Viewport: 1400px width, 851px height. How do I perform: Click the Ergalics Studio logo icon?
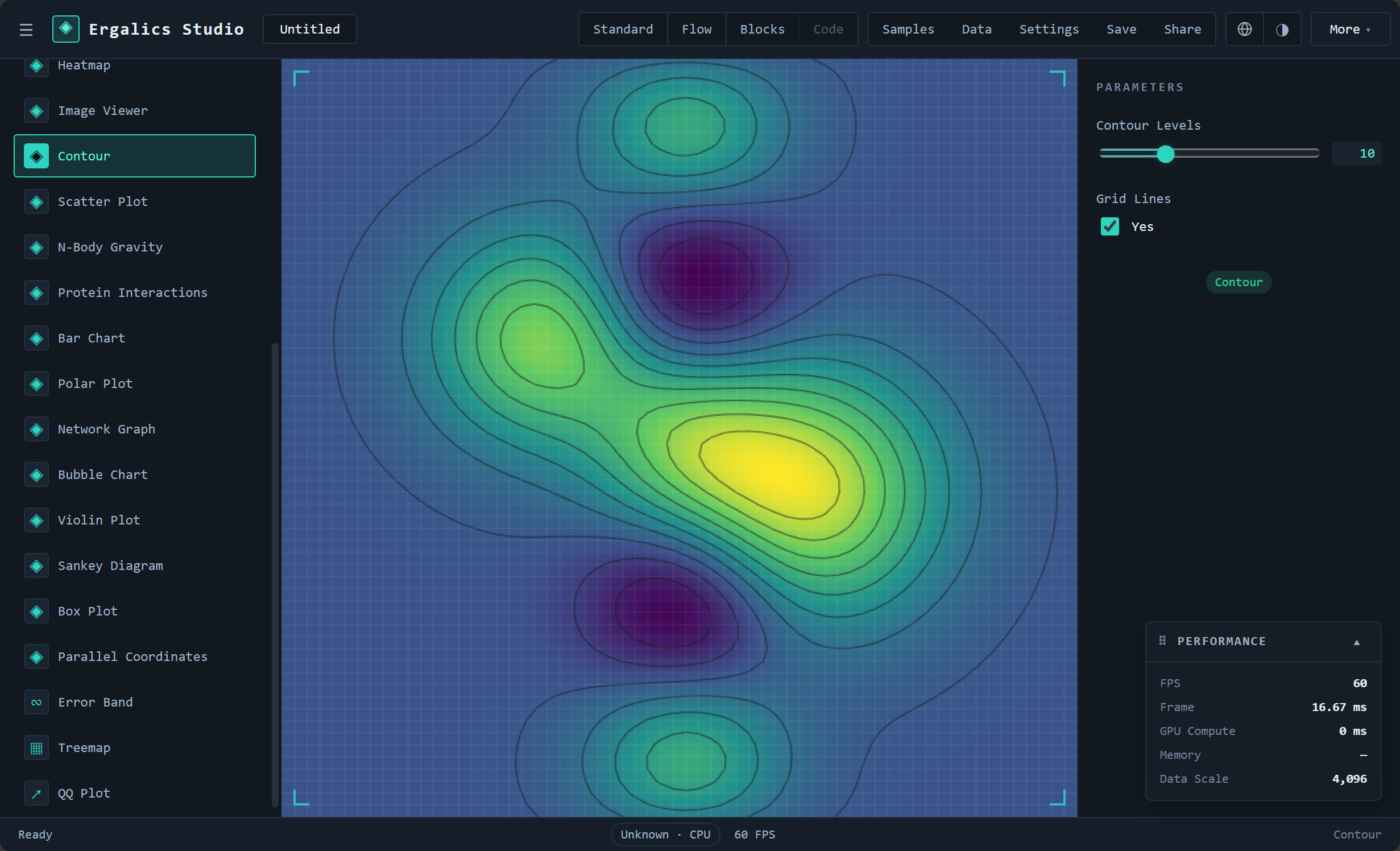pos(66,29)
